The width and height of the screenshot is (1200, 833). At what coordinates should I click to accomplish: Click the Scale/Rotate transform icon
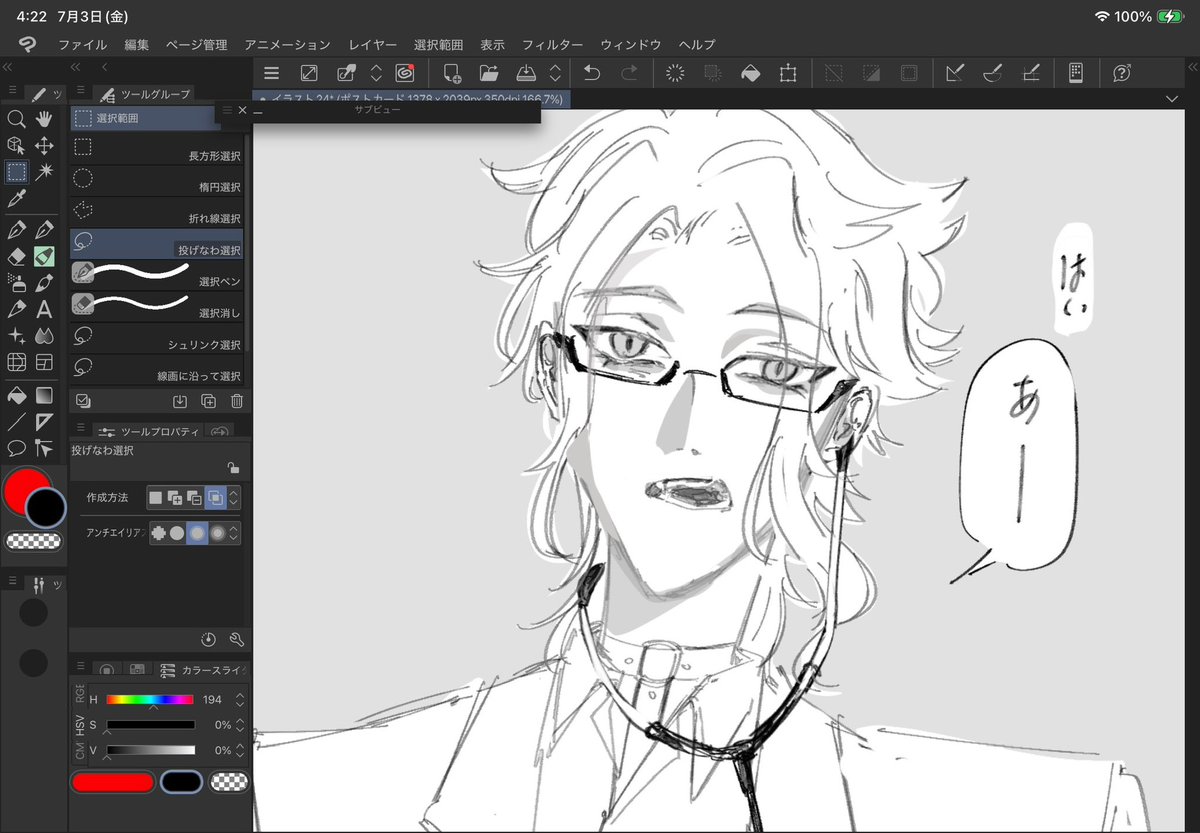pyautogui.click(x=788, y=73)
